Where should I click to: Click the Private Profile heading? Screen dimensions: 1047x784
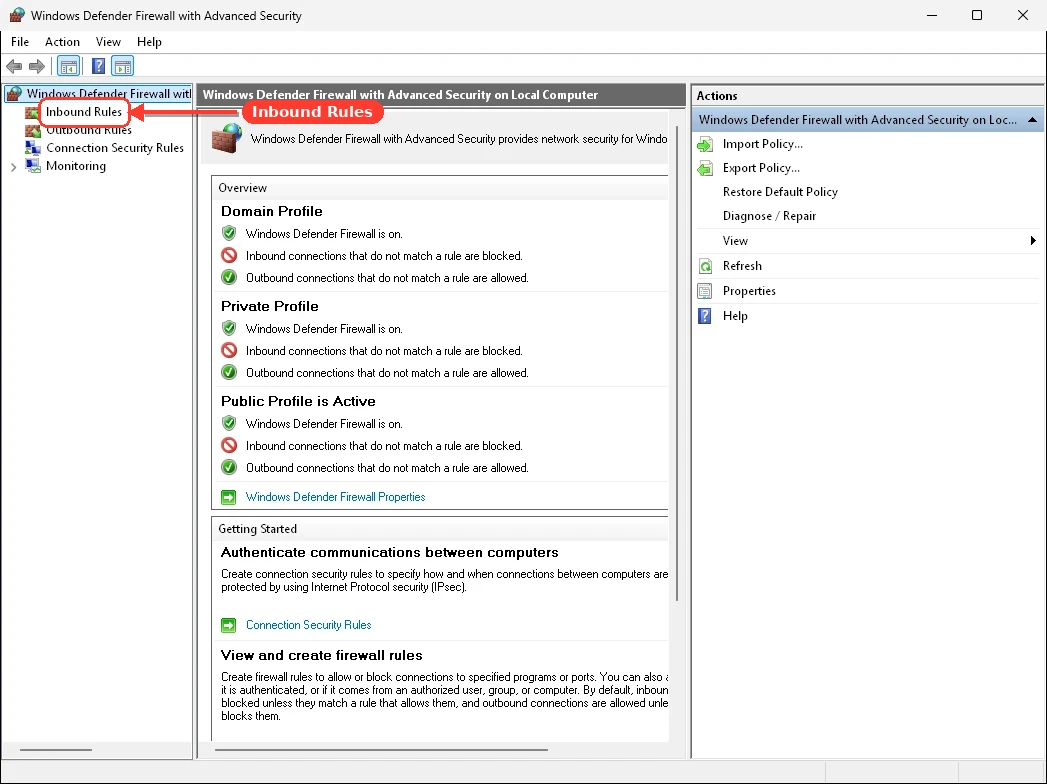pyautogui.click(x=270, y=306)
